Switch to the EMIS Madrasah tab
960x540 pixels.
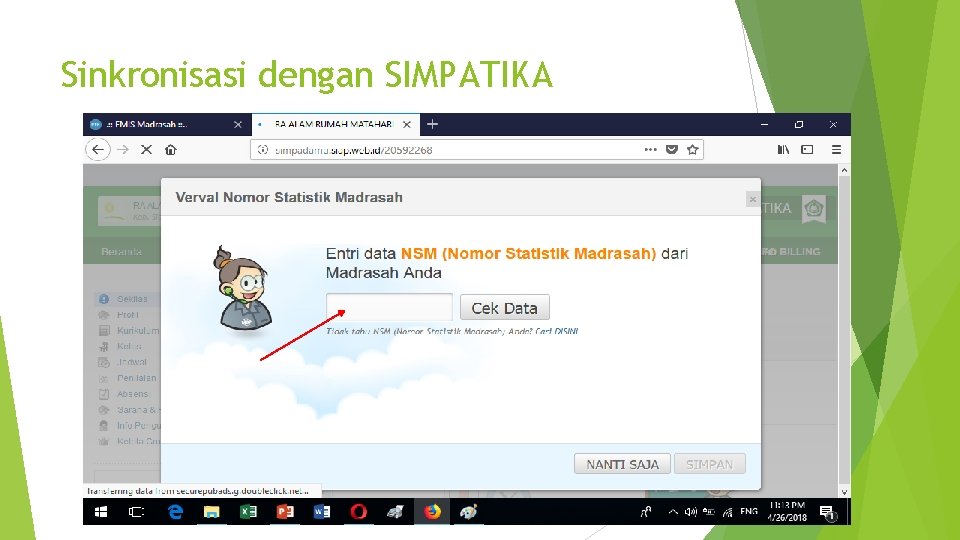(x=166, y=124)
